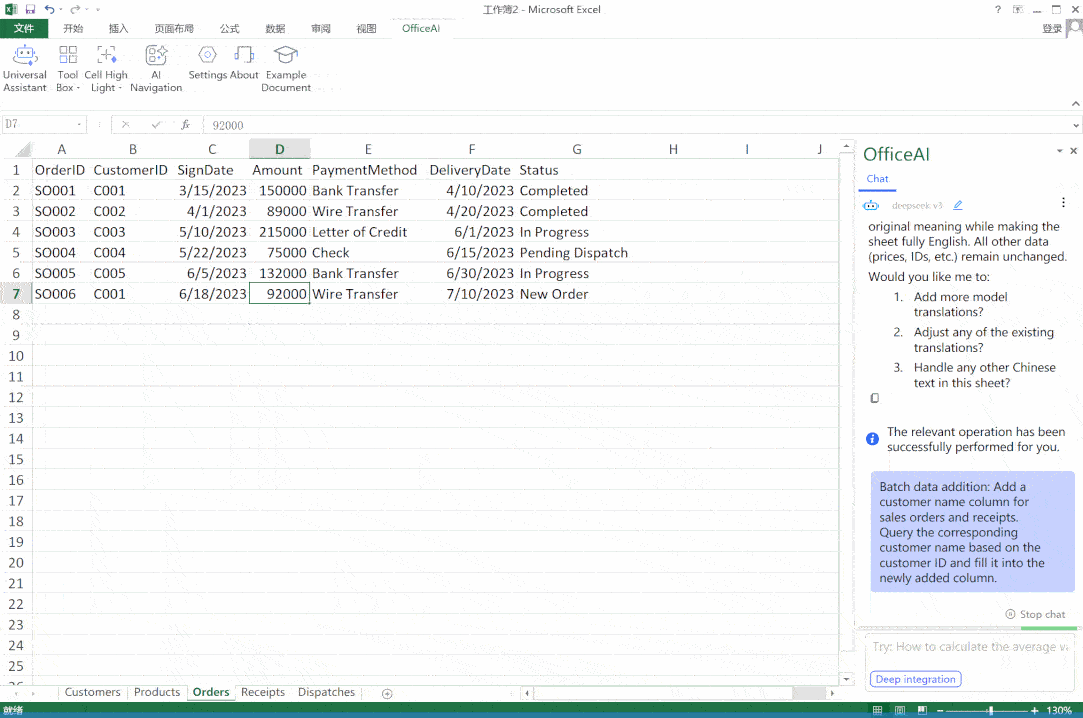Open the Name Box dropdown arrow
The height and width of the screenshot is (718, 1083).
point(80,125)
